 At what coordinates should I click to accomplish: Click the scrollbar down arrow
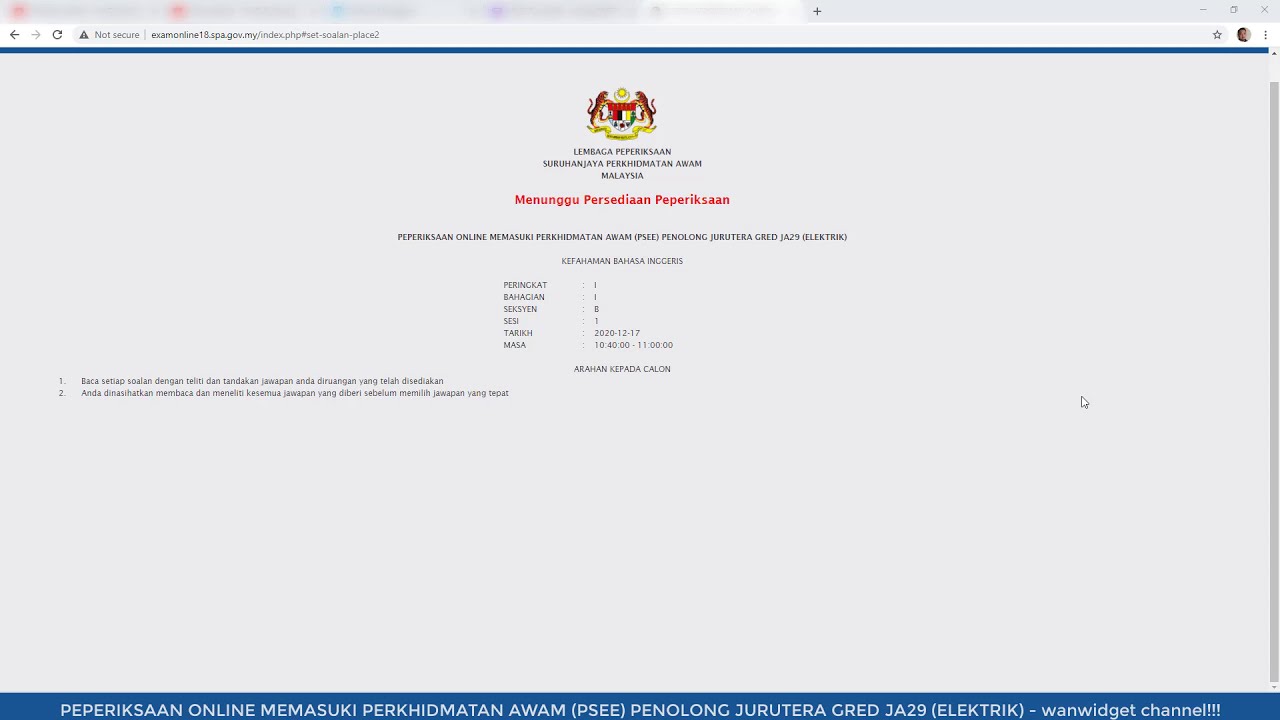coord(1274,686)
